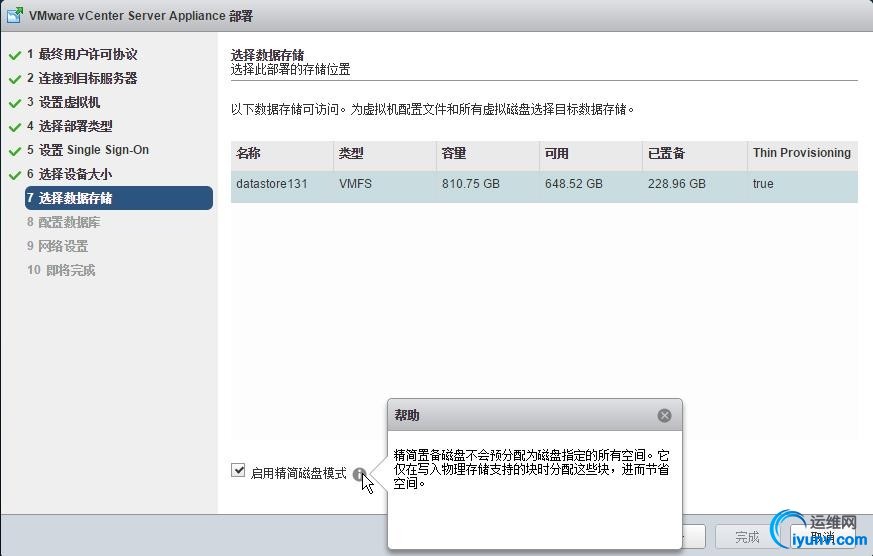Screen dimensions: 873x556
Task: Click the thin disk mode info icon
Action: click(x=360, y=474)
